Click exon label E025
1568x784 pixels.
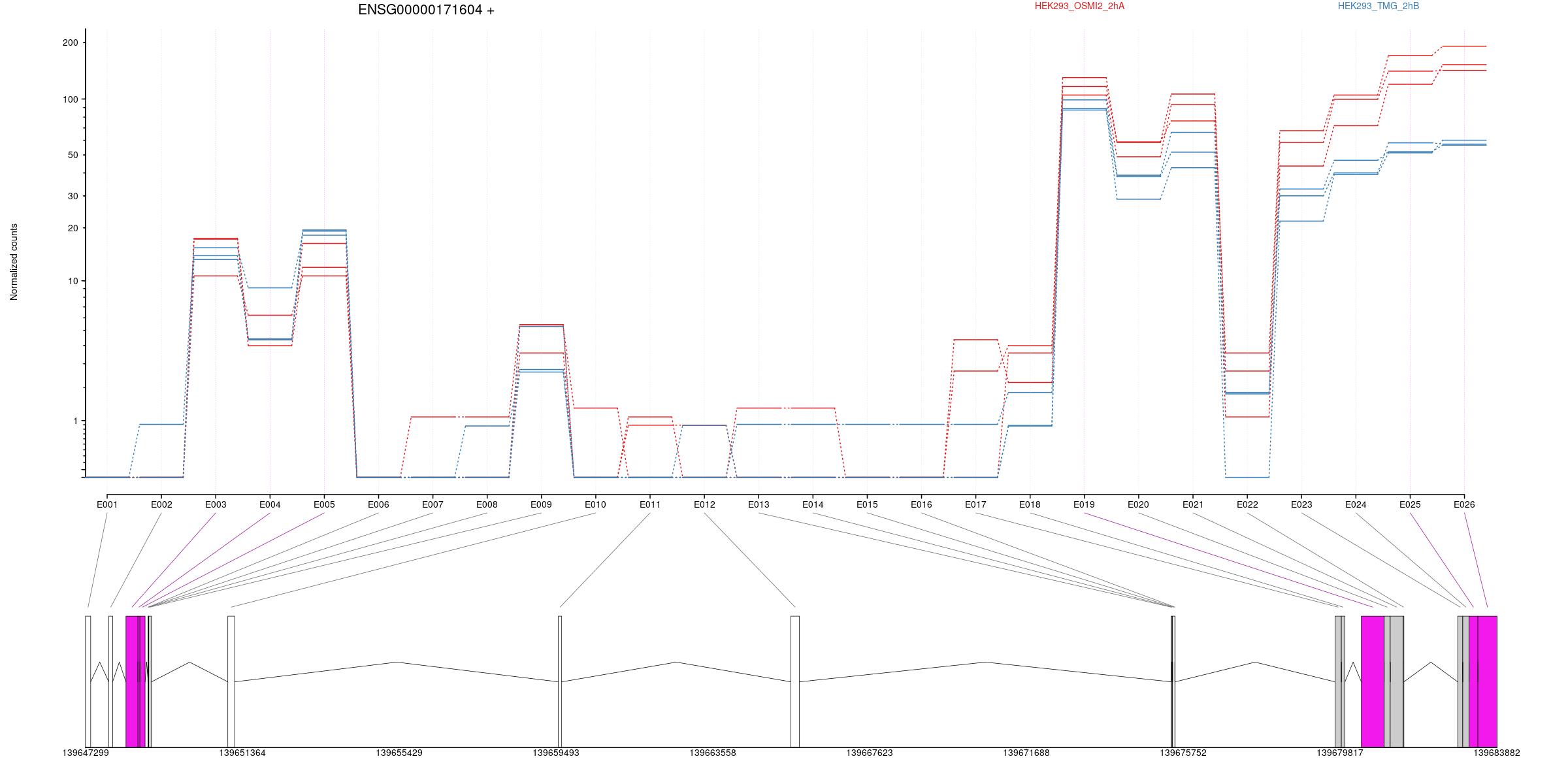click(1410, 504)
